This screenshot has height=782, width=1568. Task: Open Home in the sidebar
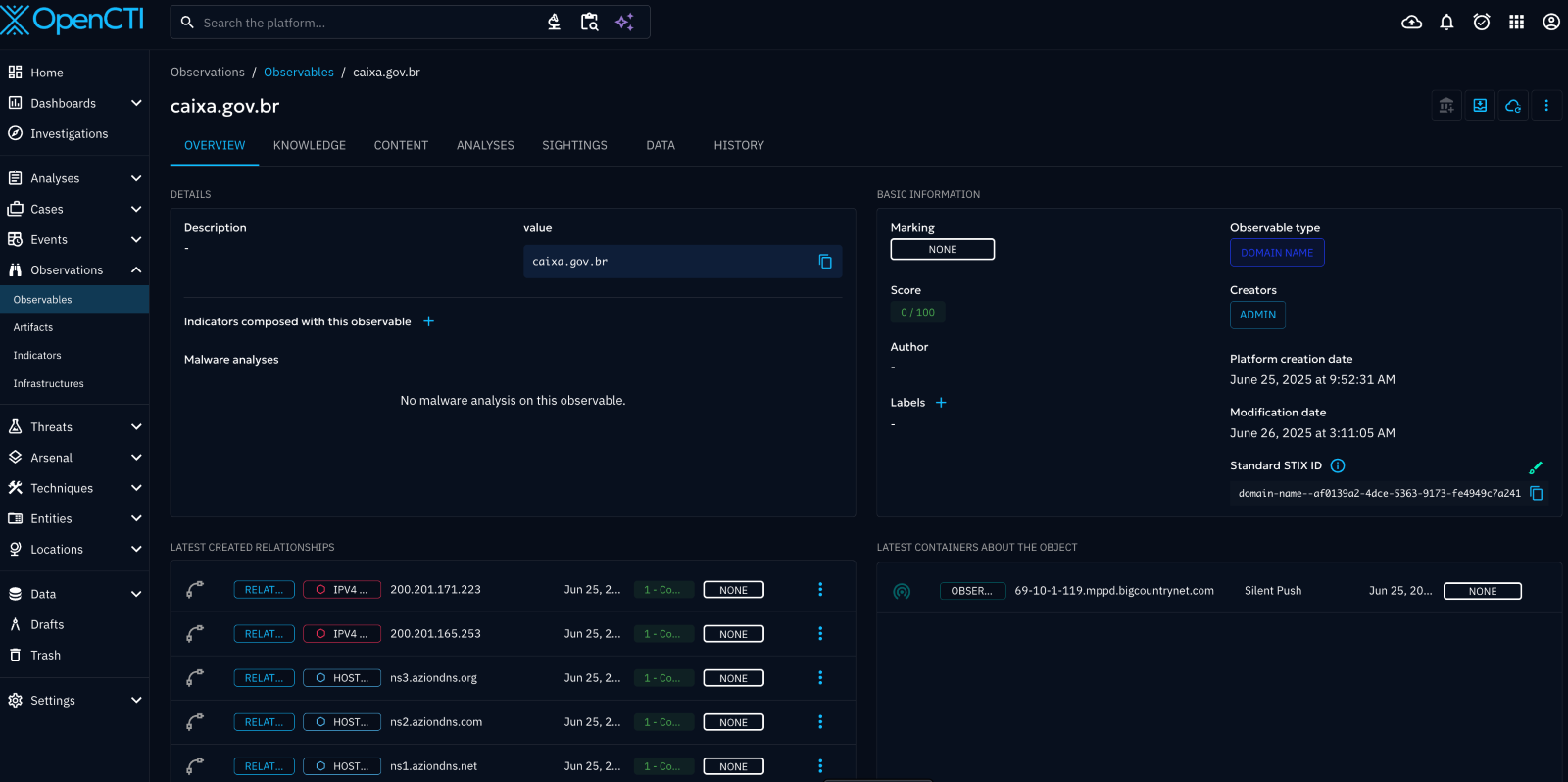pyautogui.click(x=74, y=73)
